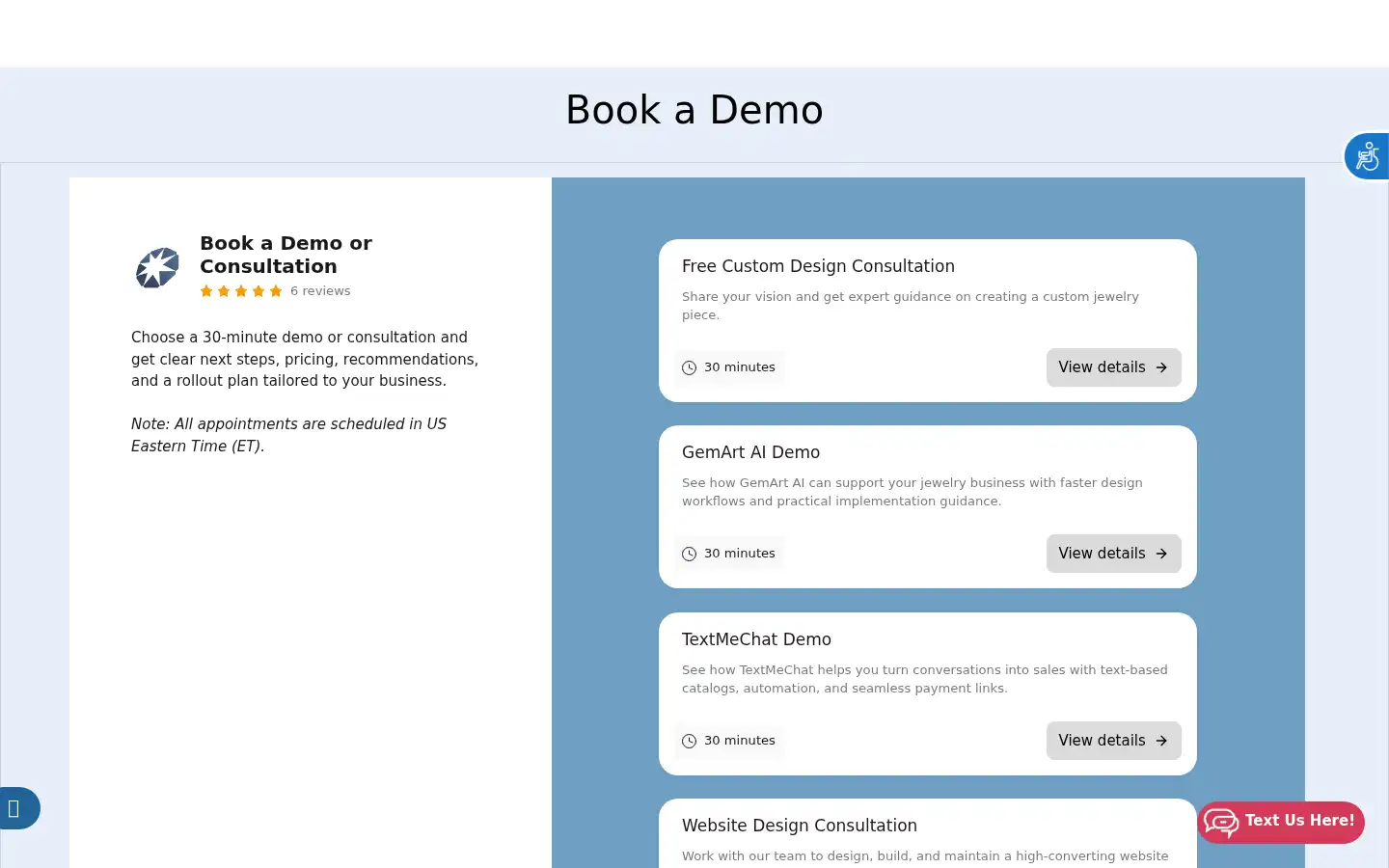The height and width of the screenshot is (868, 1389).
Task: Click clock icon on GemArt AI Demo card
Action: coord(689,554)
